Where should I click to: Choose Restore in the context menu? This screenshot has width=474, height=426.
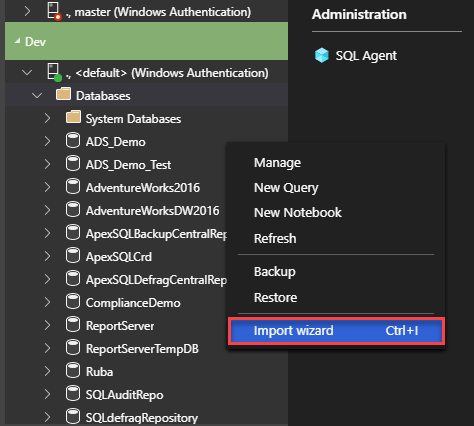pos(275,297)
